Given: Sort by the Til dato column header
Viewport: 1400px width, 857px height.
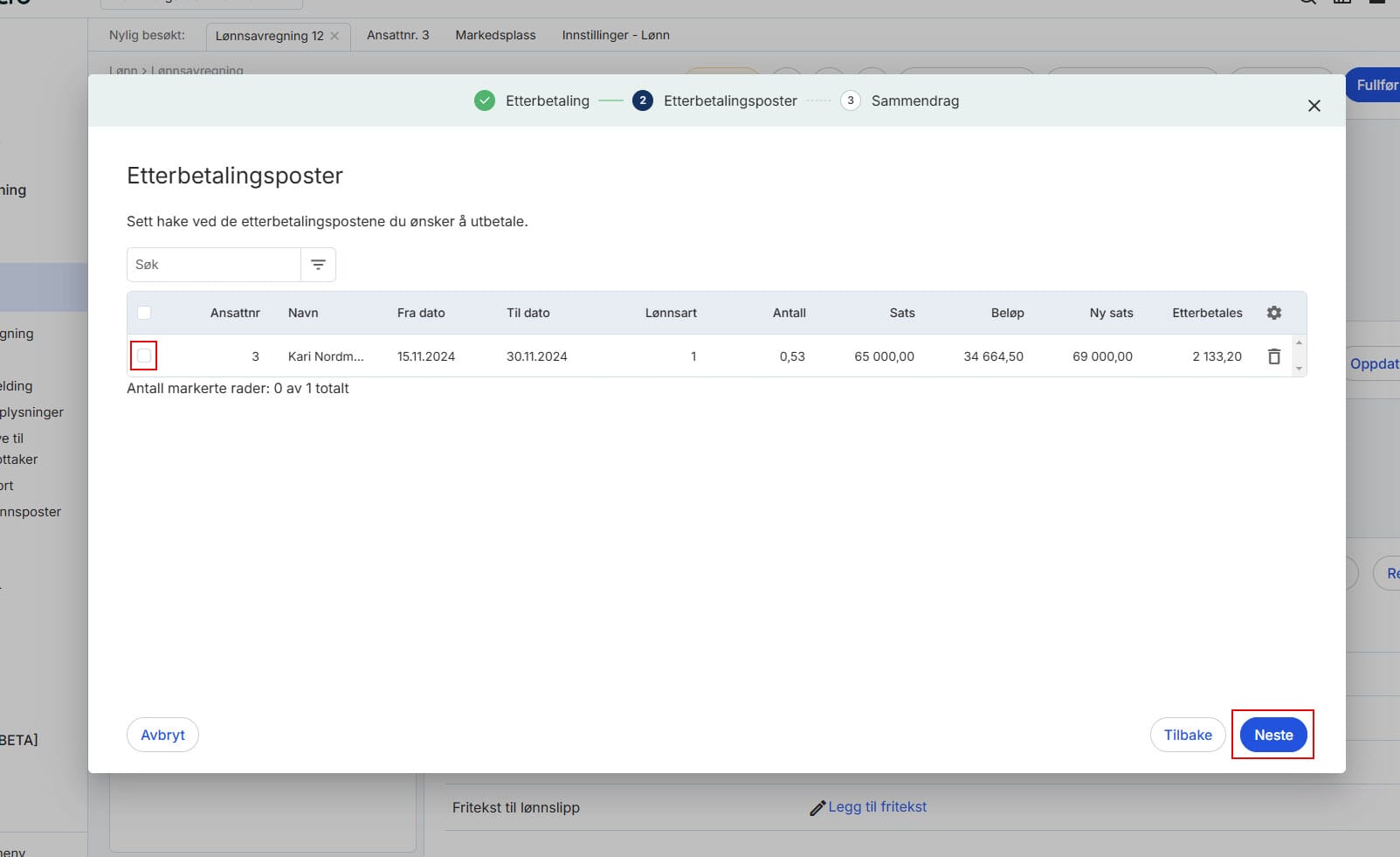Looking at the screenshot, I should pyautogui.click(x=528, y=313).
